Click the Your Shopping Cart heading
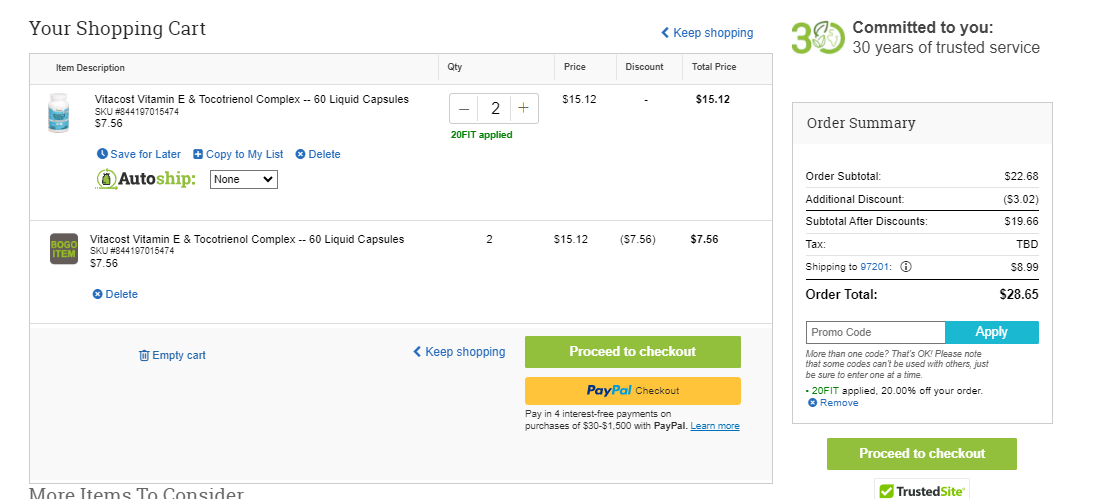This screenshot has height=499, width=1110. [x=118, y=28]
